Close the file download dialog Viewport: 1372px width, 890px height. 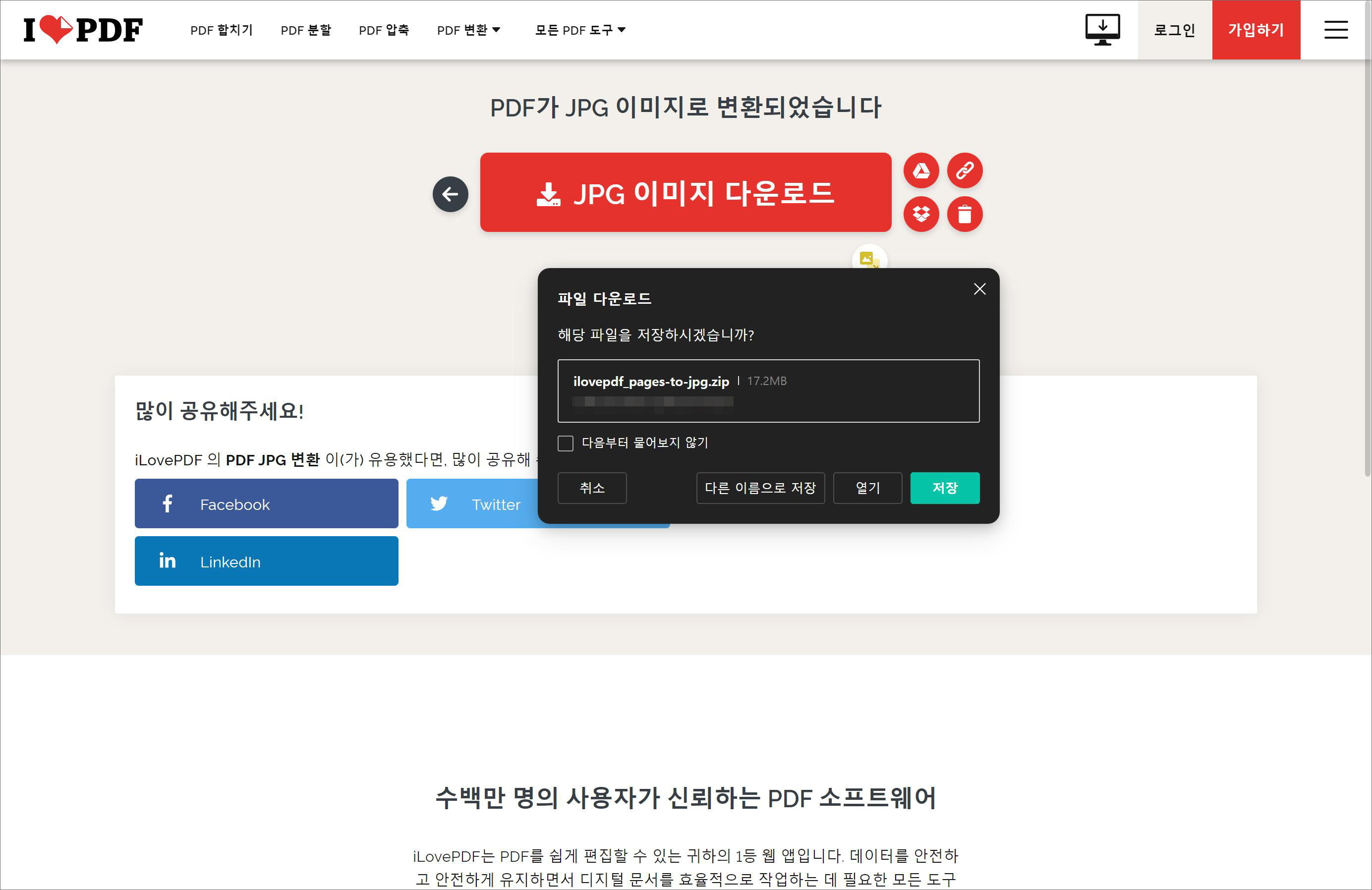979,289
